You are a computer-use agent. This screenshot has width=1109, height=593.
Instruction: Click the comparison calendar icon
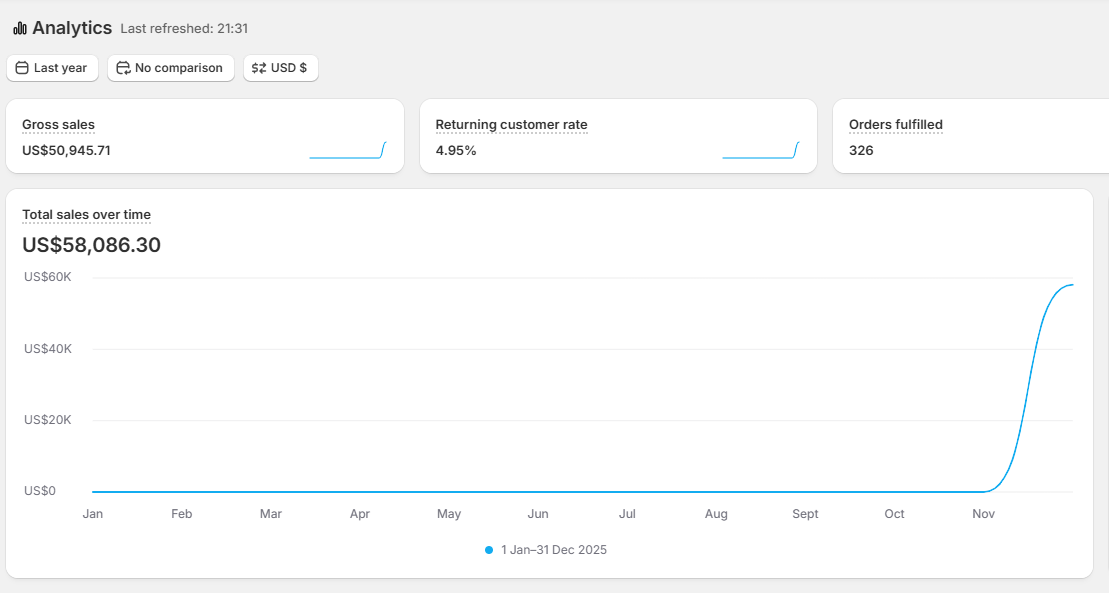[x=123, y=68]
